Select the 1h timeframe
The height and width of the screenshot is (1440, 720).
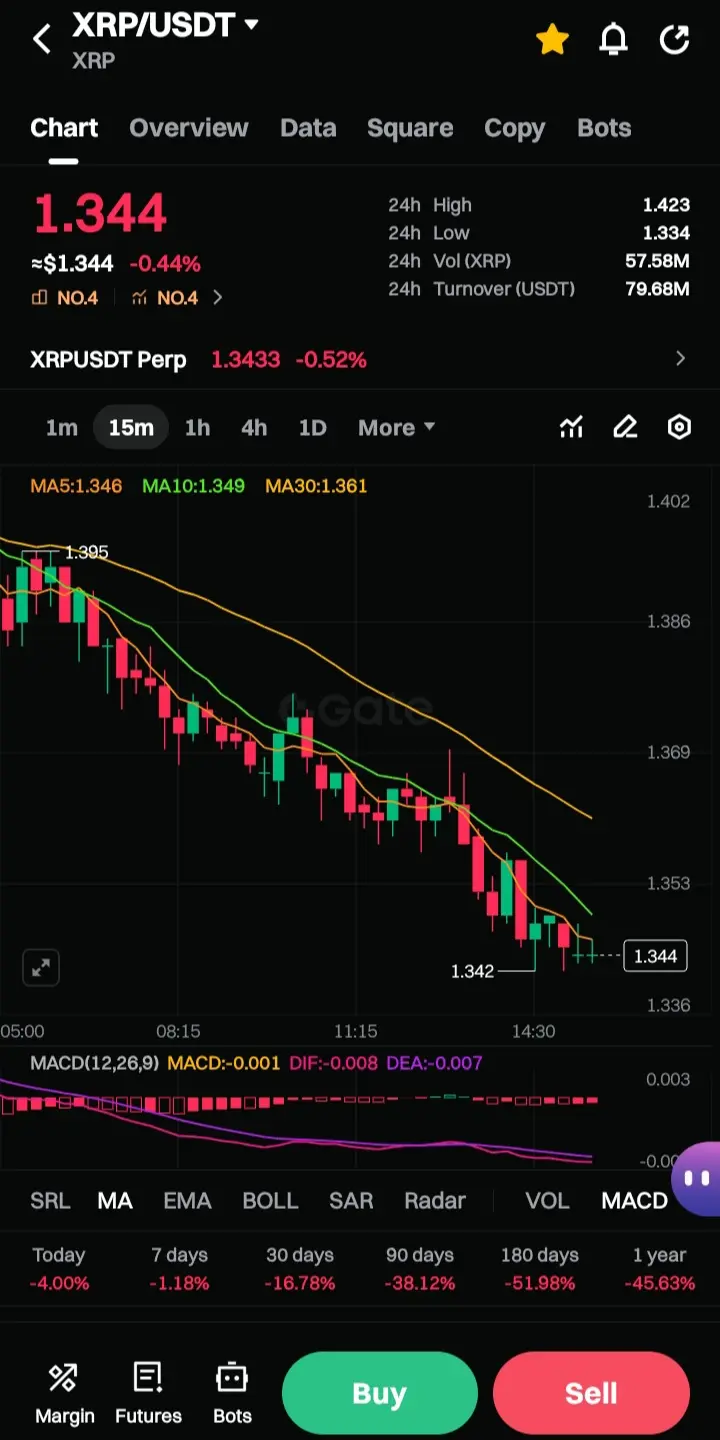coord(197,427)
